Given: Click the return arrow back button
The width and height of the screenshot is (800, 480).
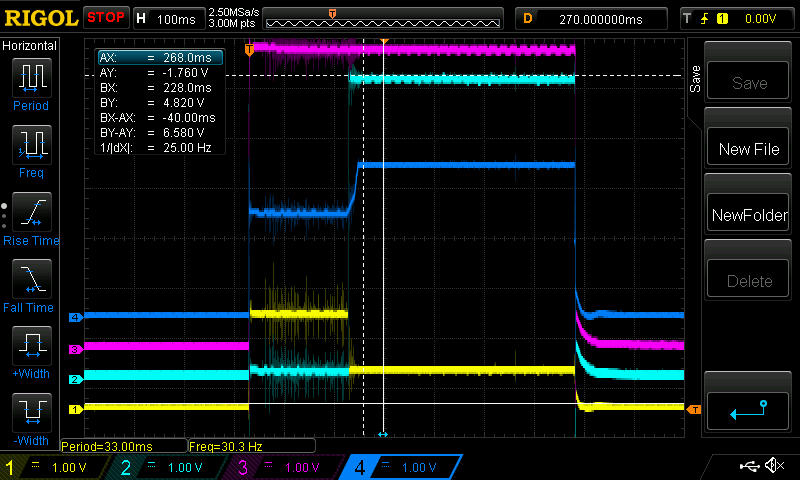Looking at the screenshot, I should [x=749, y=408].
